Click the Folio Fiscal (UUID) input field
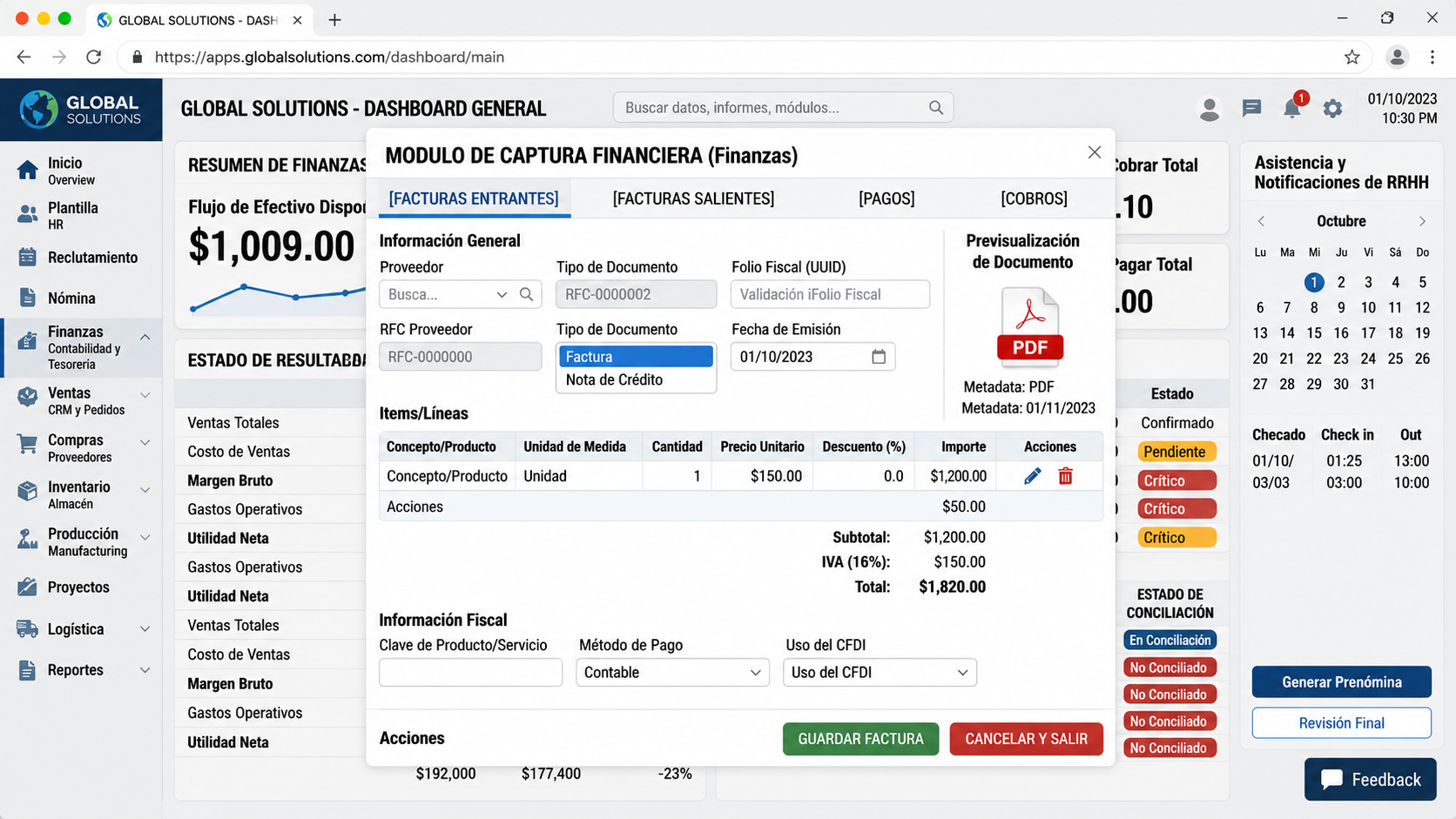The height and width of the screenshot is (819, 1456). click(x=830, y=294)
